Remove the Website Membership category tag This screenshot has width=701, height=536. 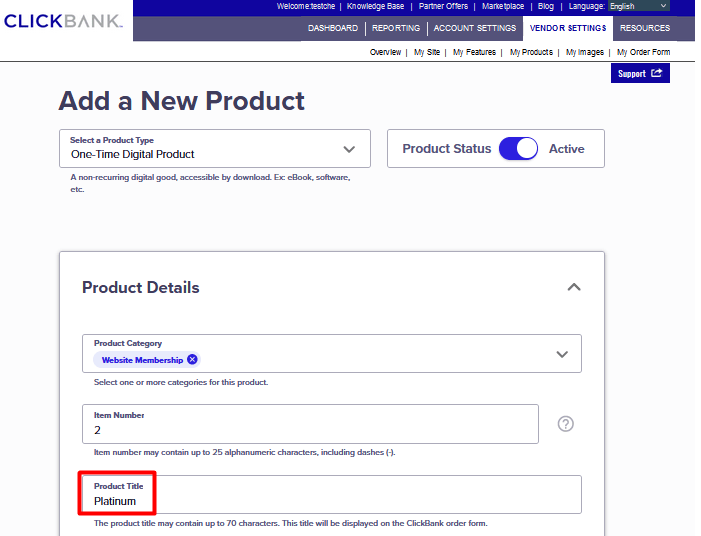click(192, 359)
